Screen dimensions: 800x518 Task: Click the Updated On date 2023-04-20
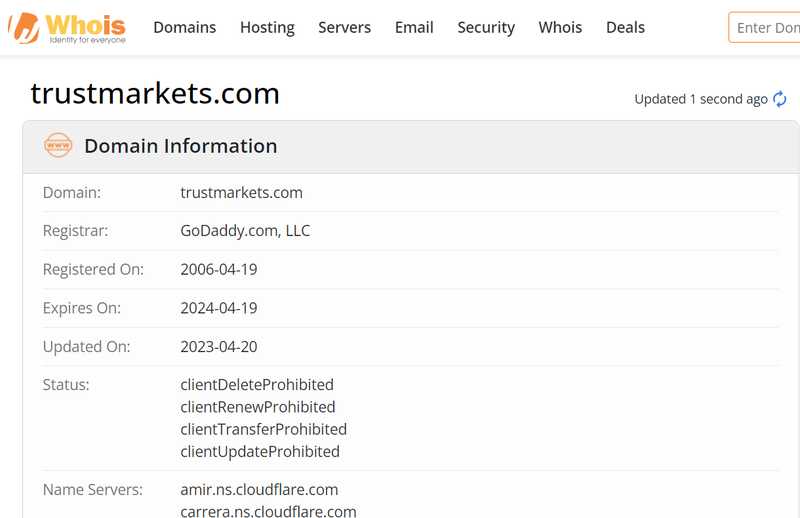point(220,347)
